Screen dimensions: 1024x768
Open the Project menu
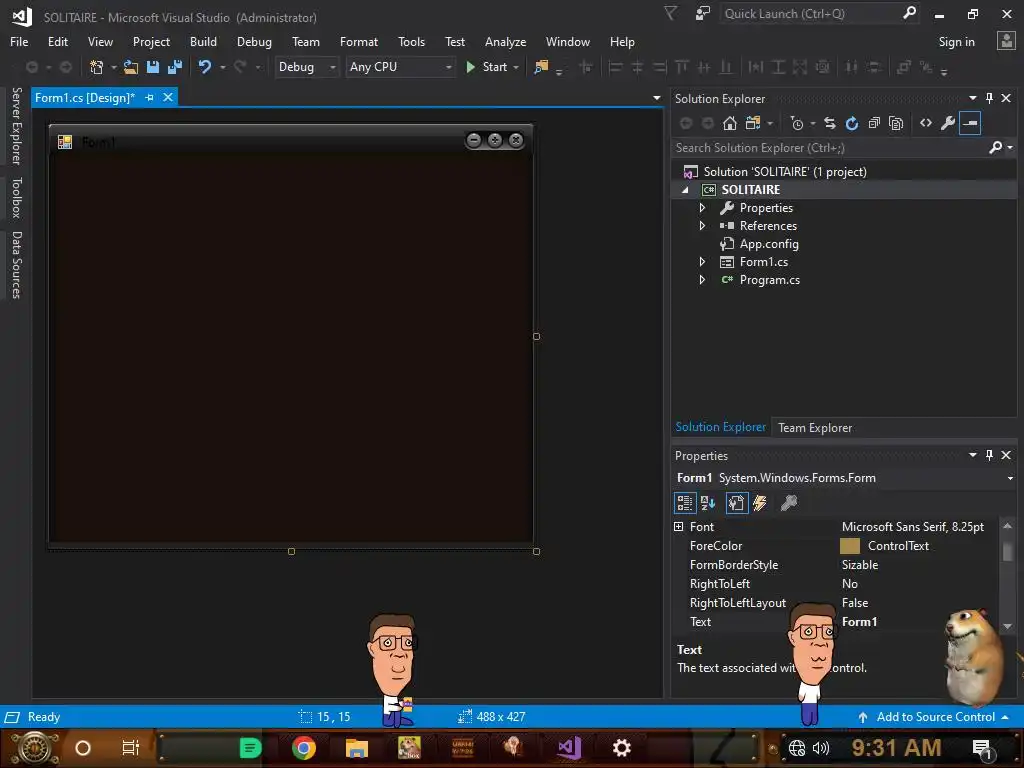[152, 42]
